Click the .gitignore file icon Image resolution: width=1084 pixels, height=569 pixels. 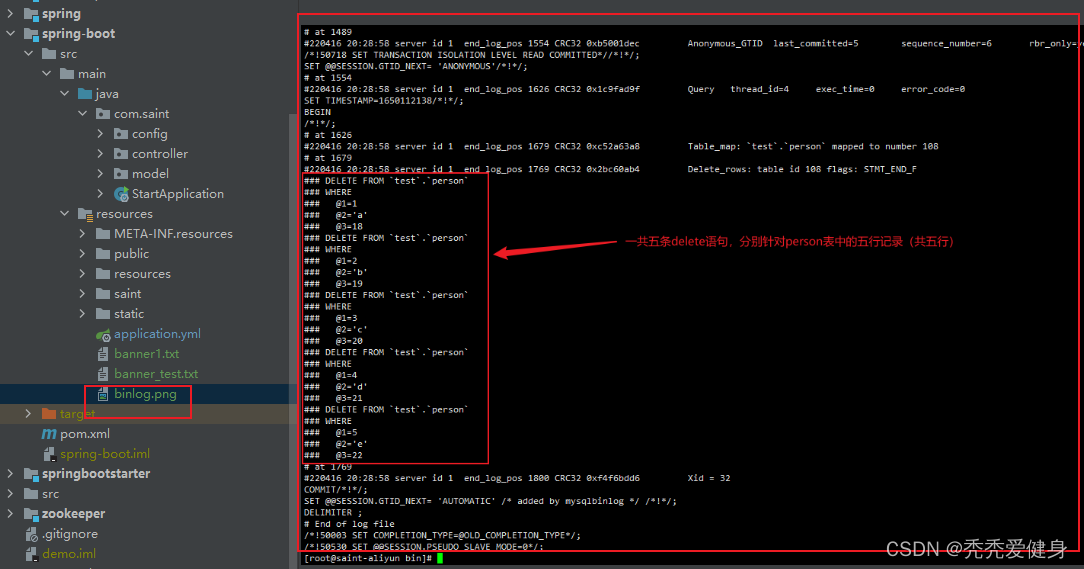pos(31,534)
